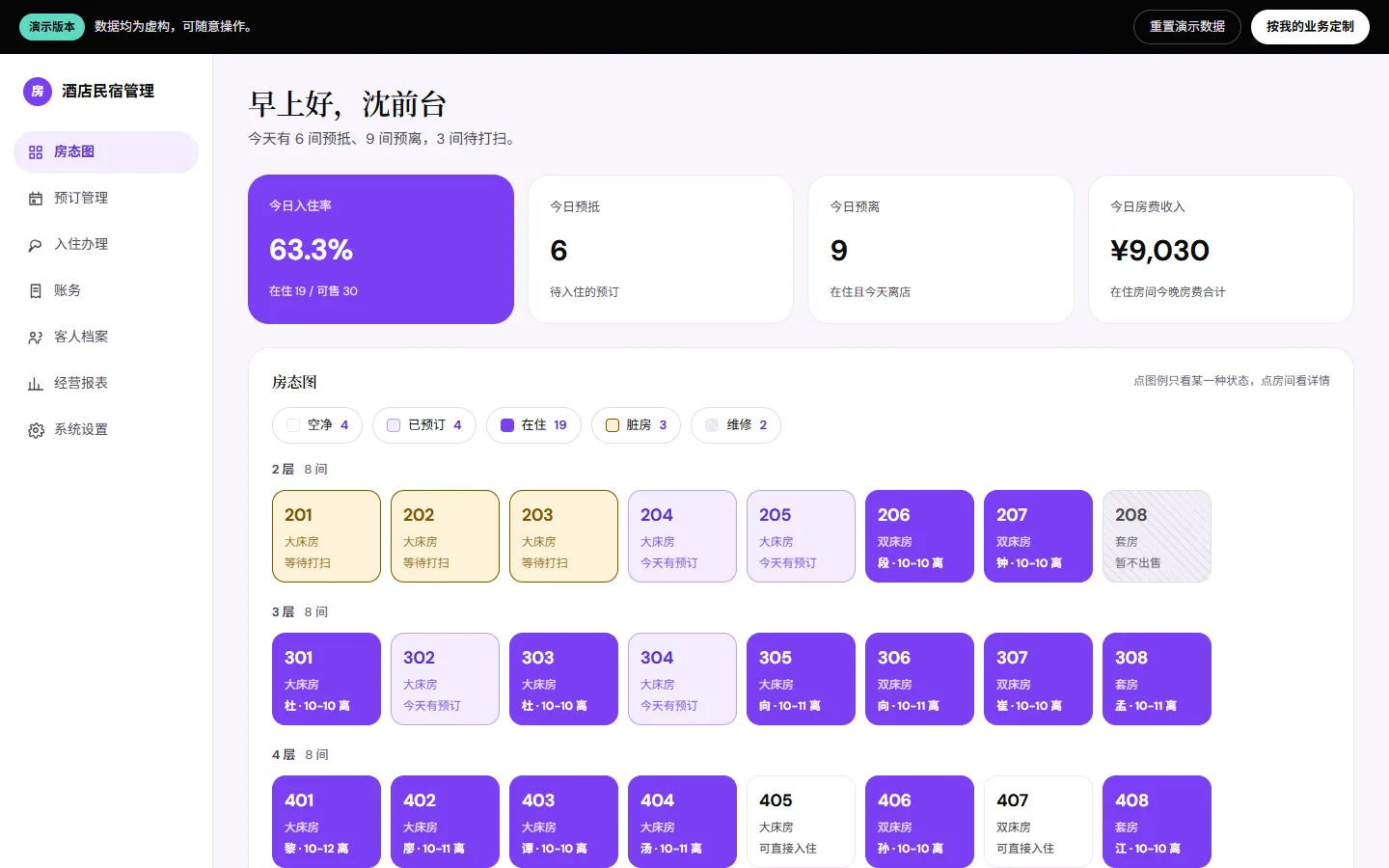Toggle the 脏房 legend filter
This screenshot has height=868, width=1389.
[636, 425]
